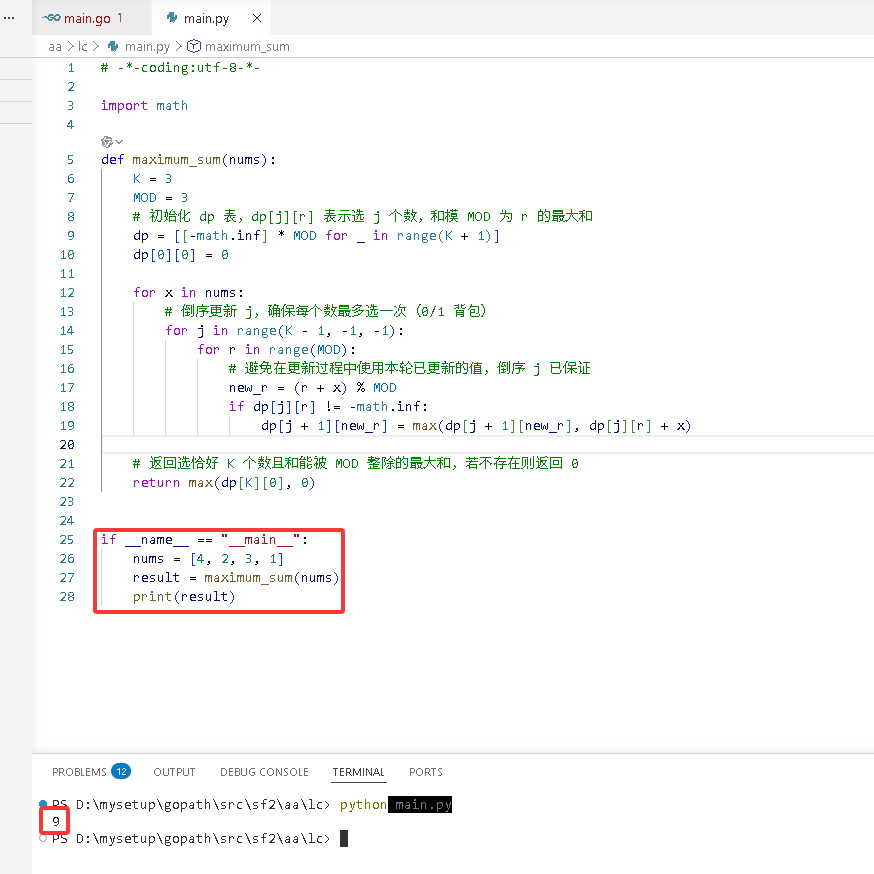Close the main.py tab
The width and height of the screenshot is (874, 874).
[x=256, y=18]
